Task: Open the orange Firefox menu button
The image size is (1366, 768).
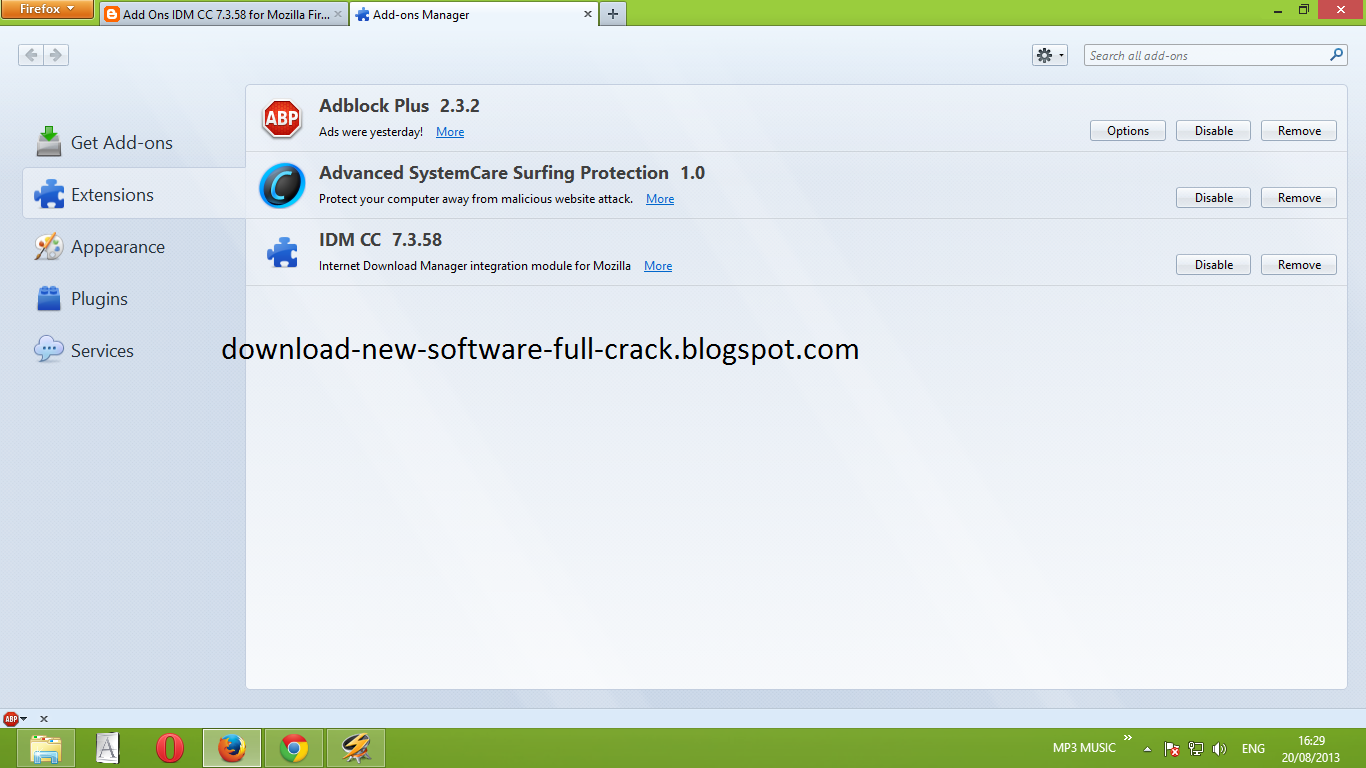Action: click(x=48, y=9)
